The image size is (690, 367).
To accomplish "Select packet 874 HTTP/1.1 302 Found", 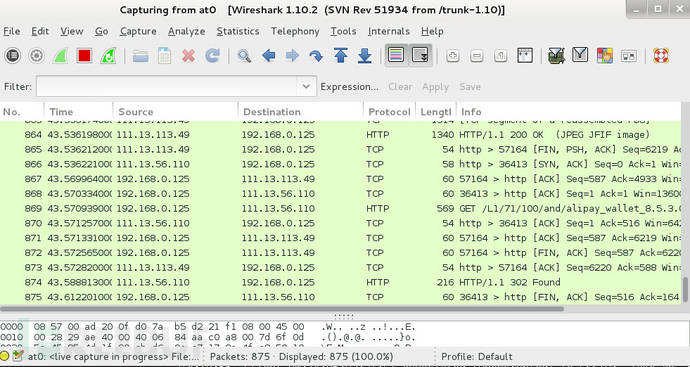I will point(341,282).
